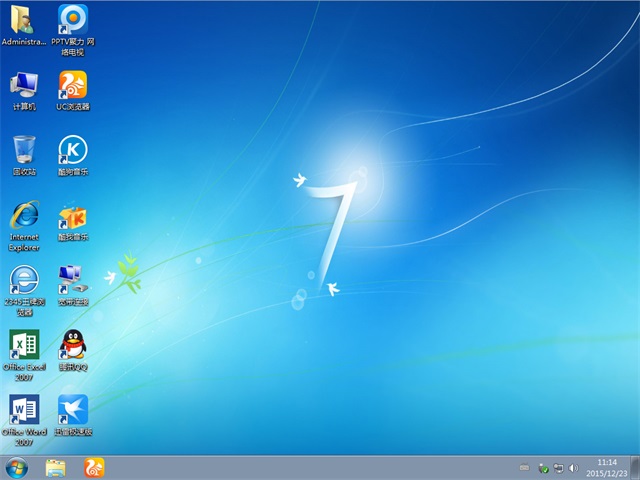The image size is (640, 480).
Task: Open the Xunlei (迅雷) hummingbird shortcut
Action: point(73,409)
